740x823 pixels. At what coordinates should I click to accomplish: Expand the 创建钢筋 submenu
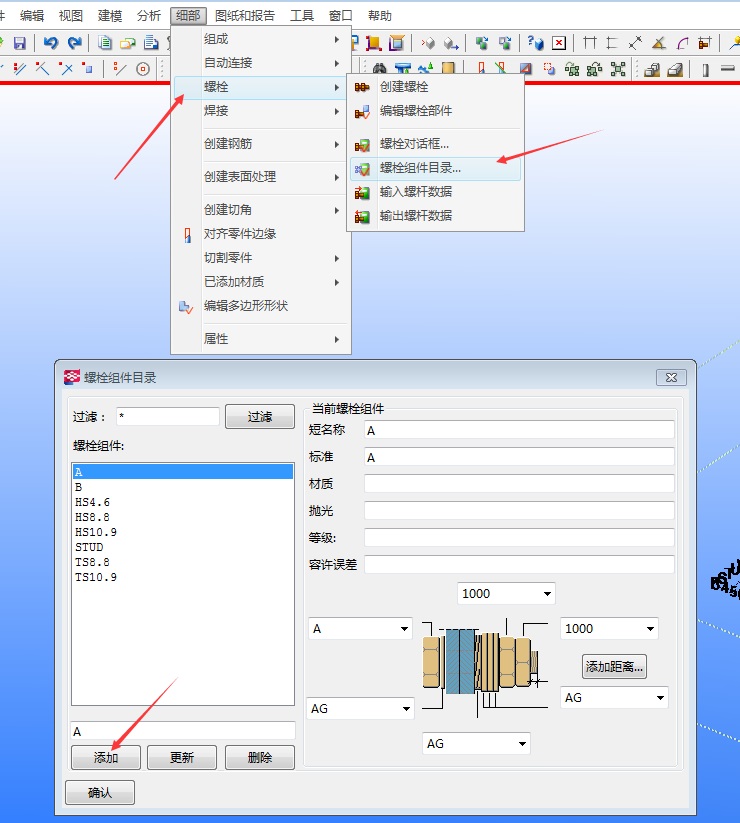(x=260, y=144)
